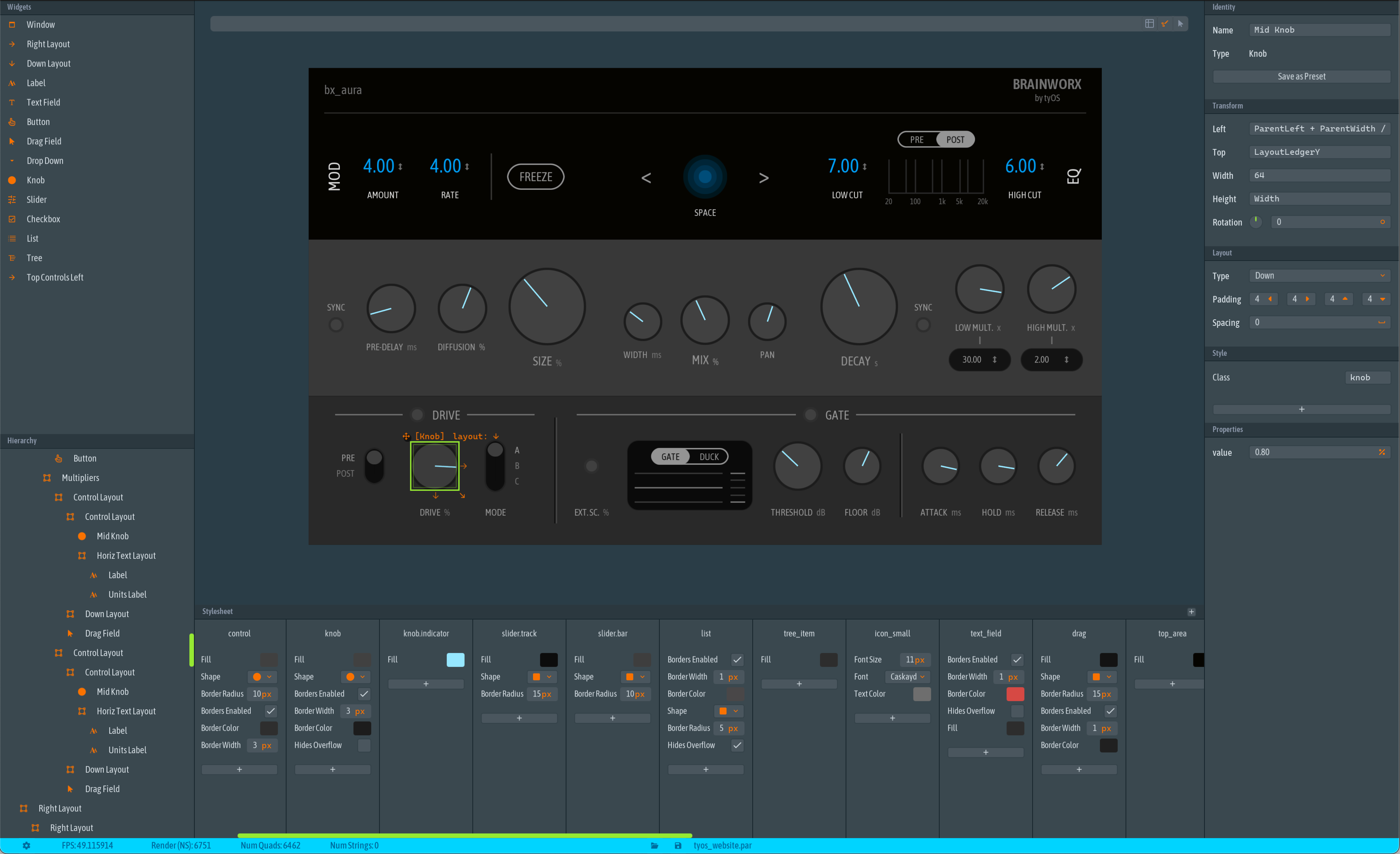This screenshot has width=1400, height=854.
Task: Open Shape dropdown in the drag style
Action: point(1102,677)
